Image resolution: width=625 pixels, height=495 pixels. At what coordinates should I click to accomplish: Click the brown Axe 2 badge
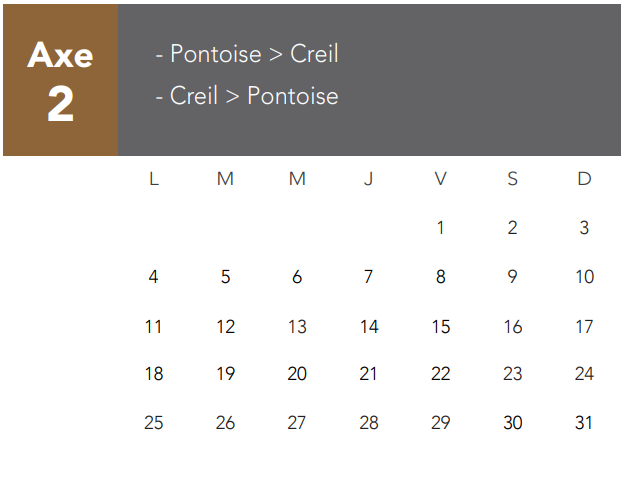tap(60, 80)
